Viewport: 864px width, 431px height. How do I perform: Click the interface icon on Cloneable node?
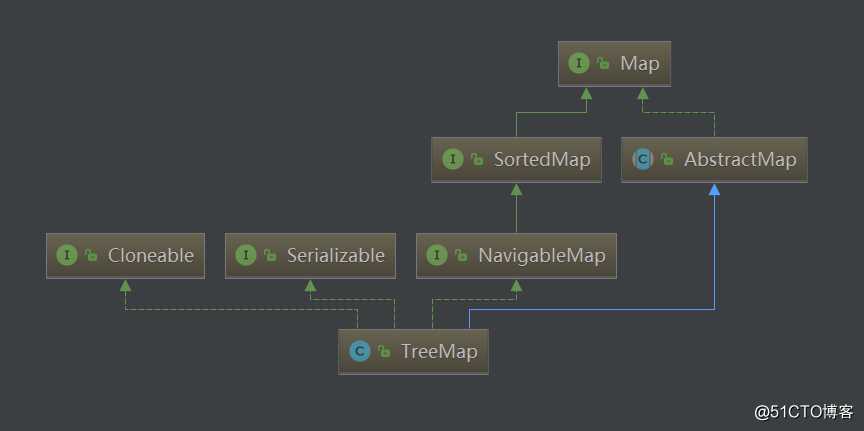click(67, 256)
